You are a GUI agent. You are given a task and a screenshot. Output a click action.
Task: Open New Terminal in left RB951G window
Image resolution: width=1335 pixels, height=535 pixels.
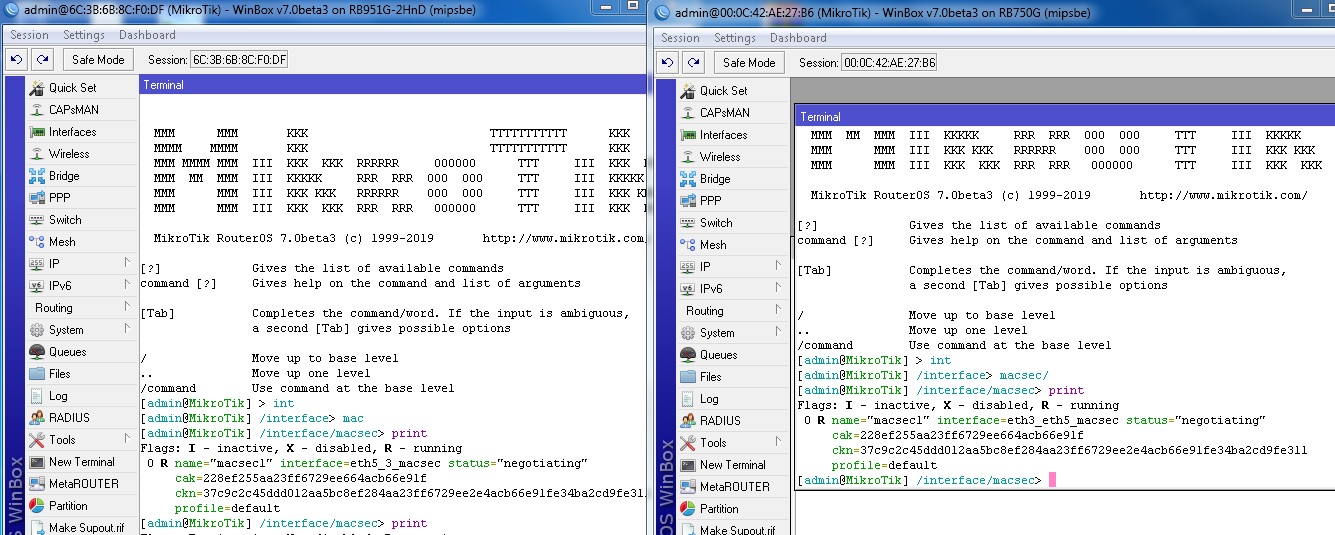(81, 462)
